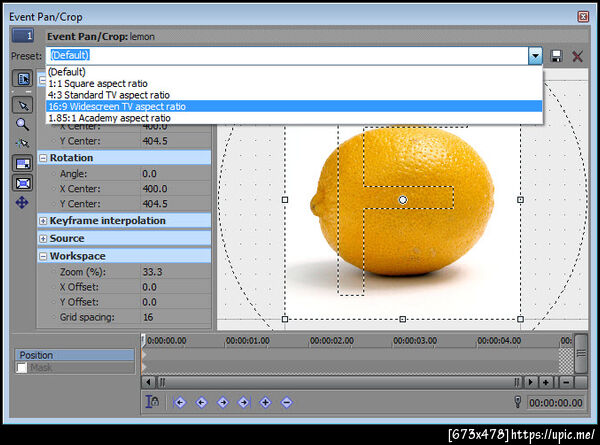The image size is (600, 445).
Task: Choose the (Default) preset list entry
Action: pos(294,72)
